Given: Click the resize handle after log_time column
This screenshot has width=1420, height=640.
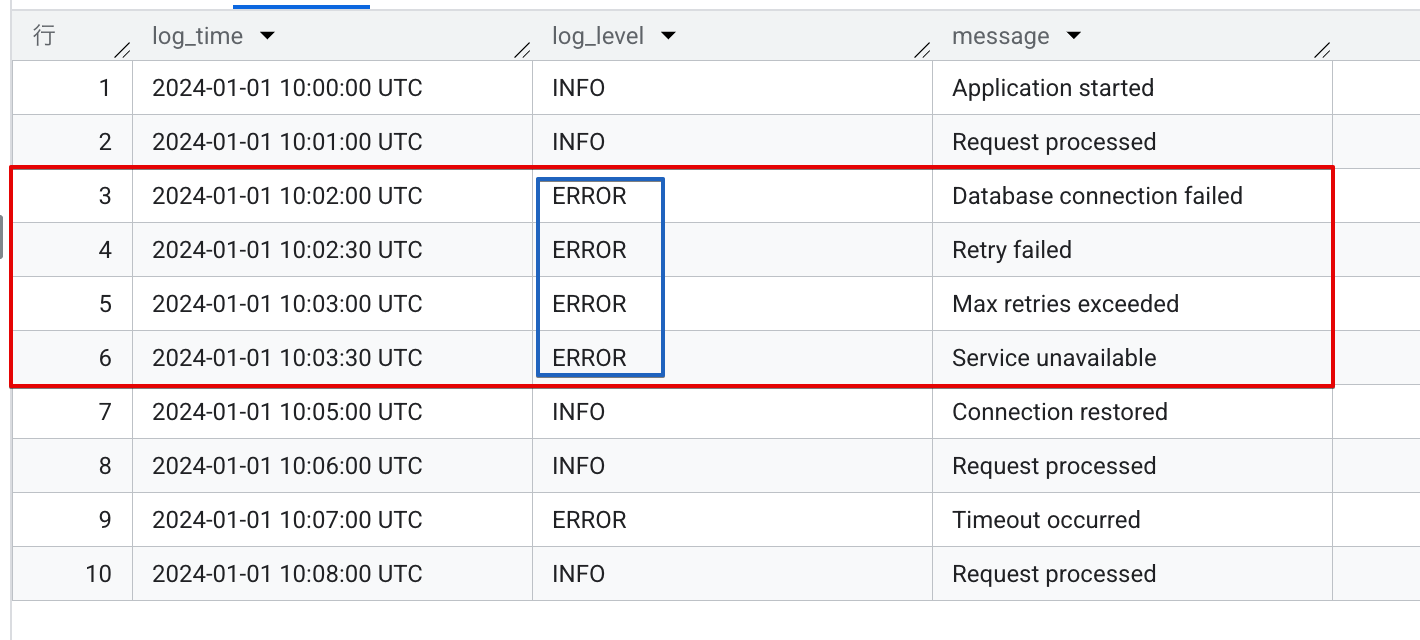Looking at the screenshot, I should 522,50.
